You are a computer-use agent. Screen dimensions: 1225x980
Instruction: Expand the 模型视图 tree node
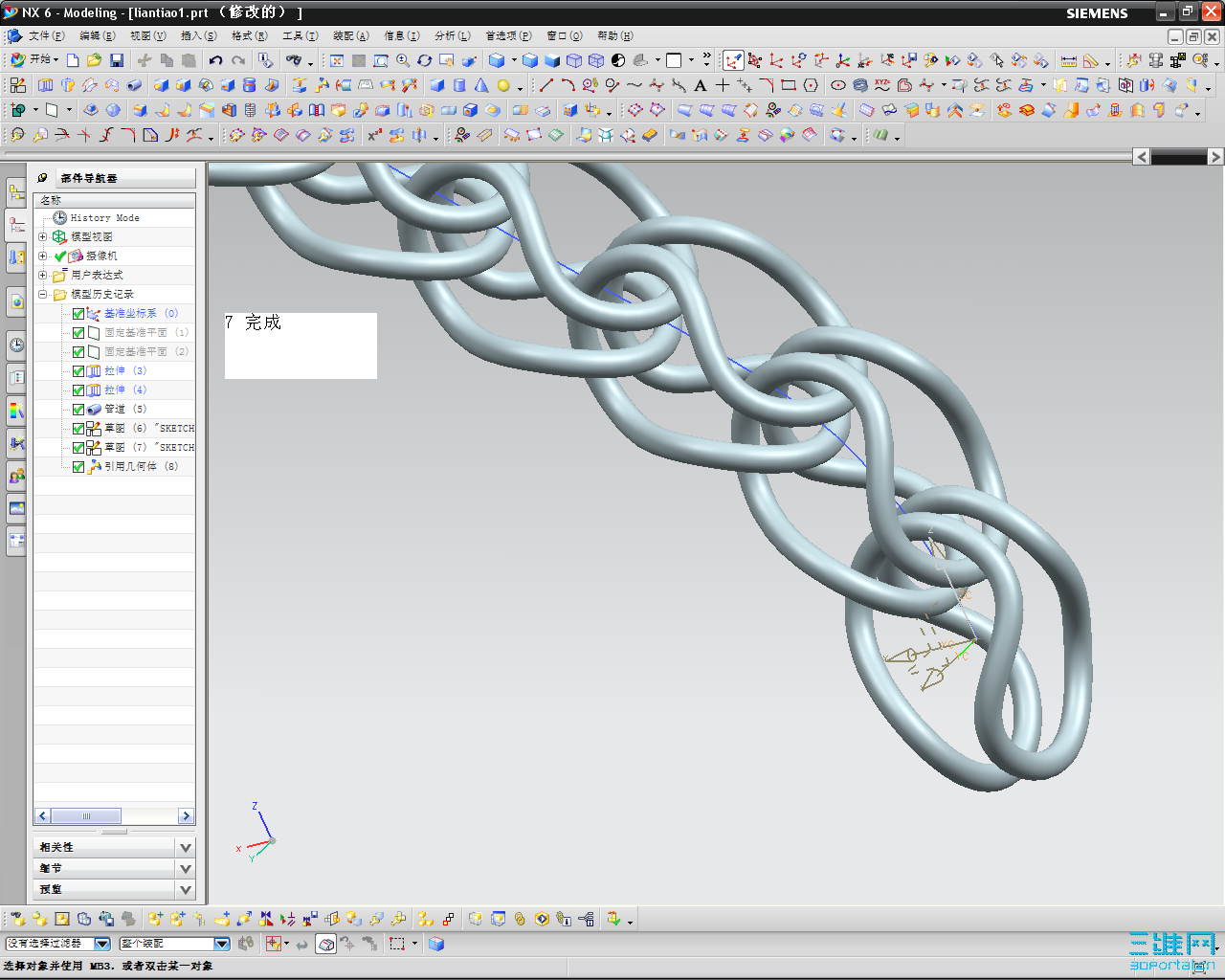pos(42,236)
